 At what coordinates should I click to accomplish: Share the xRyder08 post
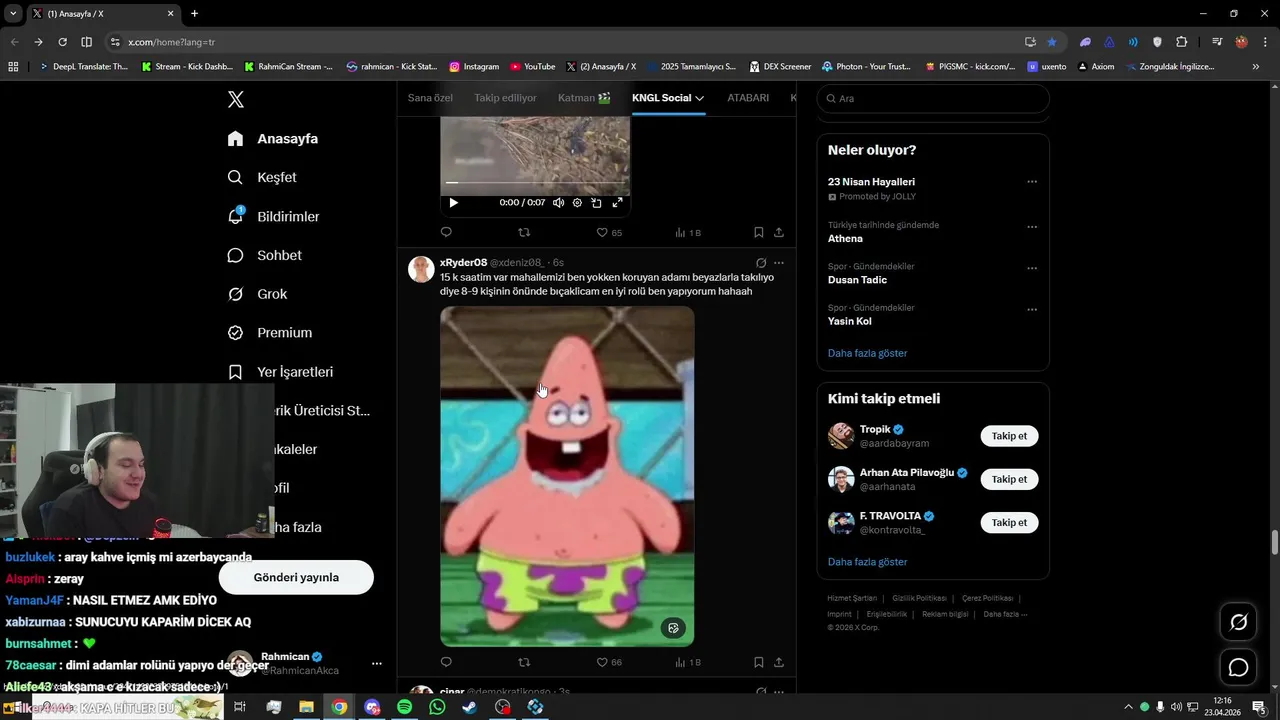click(x=779, y=662)
